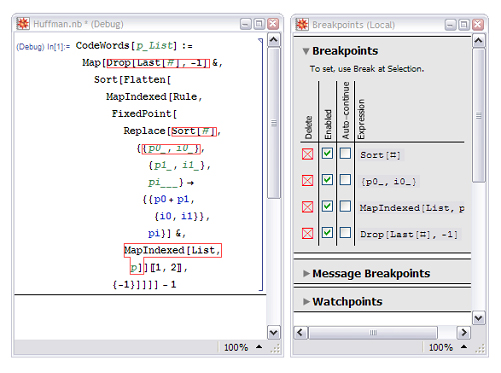
Task: Click the boxed Drop[Last[#], -1] code in Huffman.nb
Action: (158, 63)
